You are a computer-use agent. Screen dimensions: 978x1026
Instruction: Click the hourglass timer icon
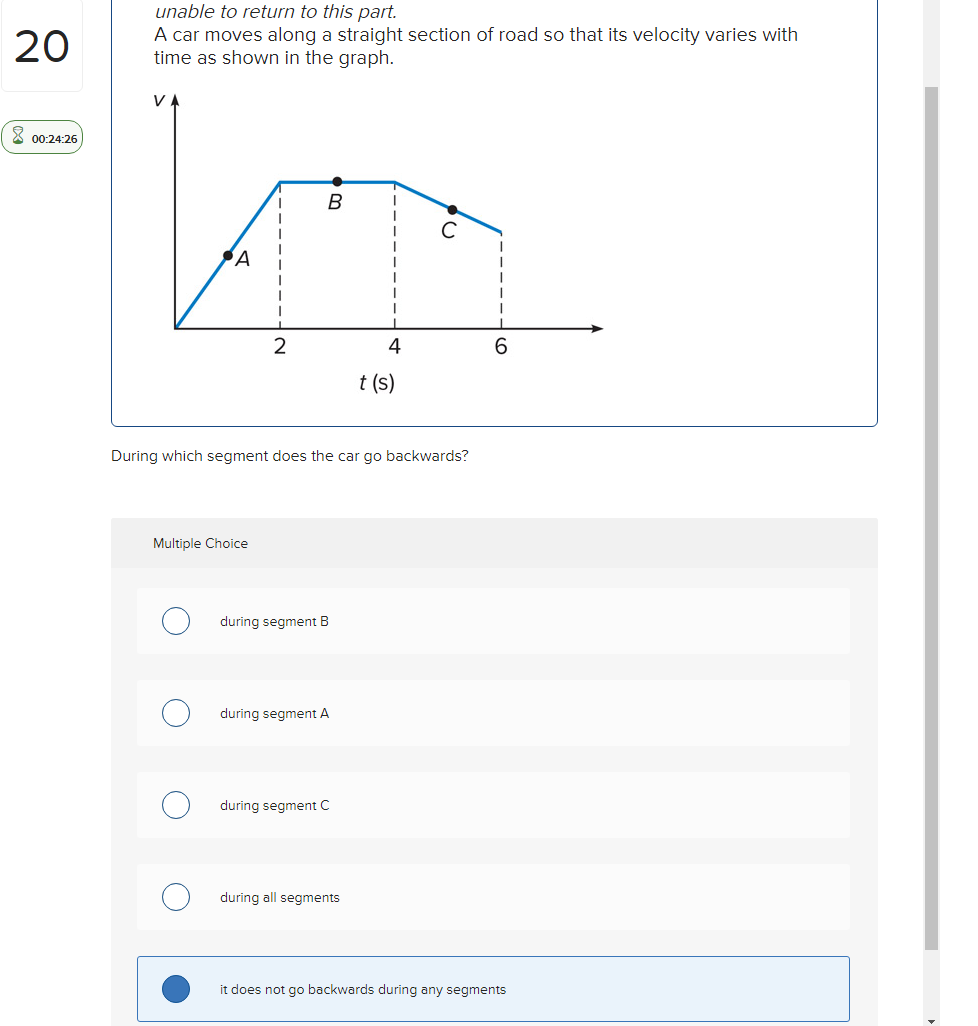click(18, 137)
